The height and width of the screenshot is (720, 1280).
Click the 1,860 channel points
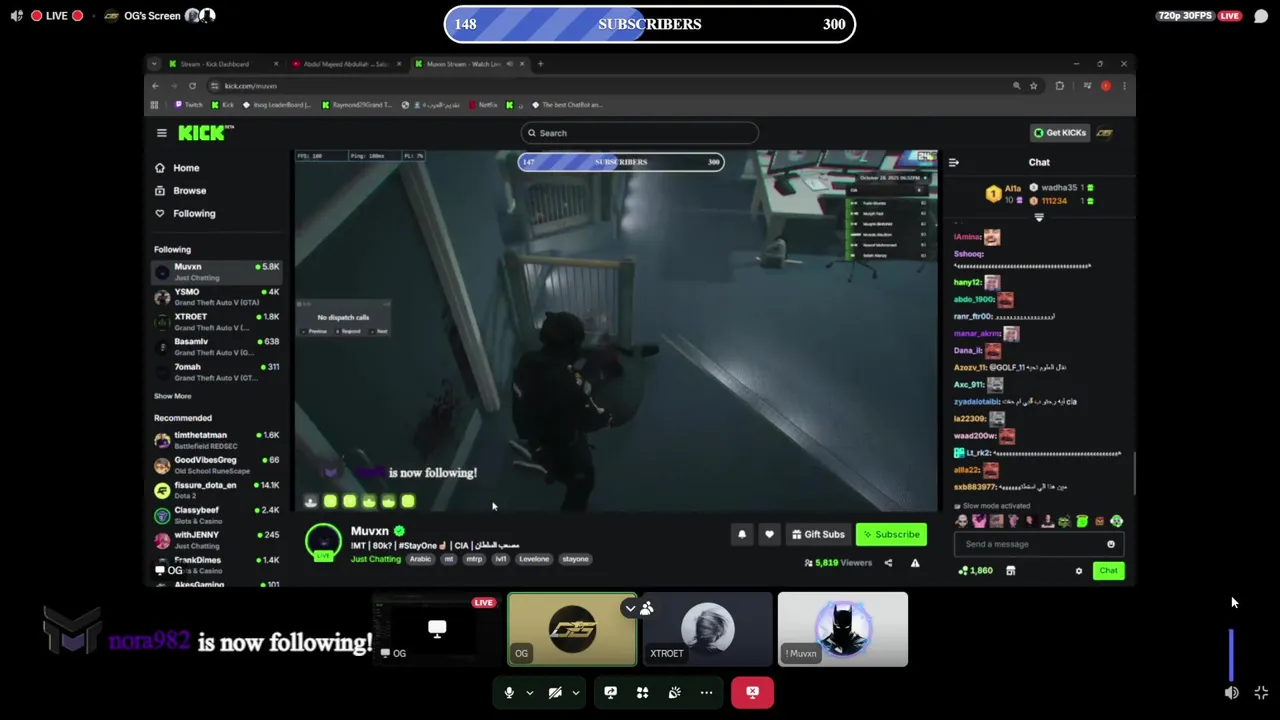coord(976,571)
